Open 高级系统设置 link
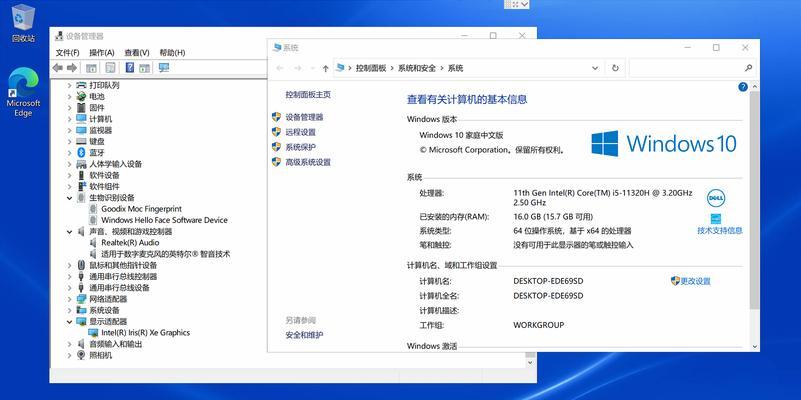Viewport: 801px width, 400px height. tap(308, 162)
